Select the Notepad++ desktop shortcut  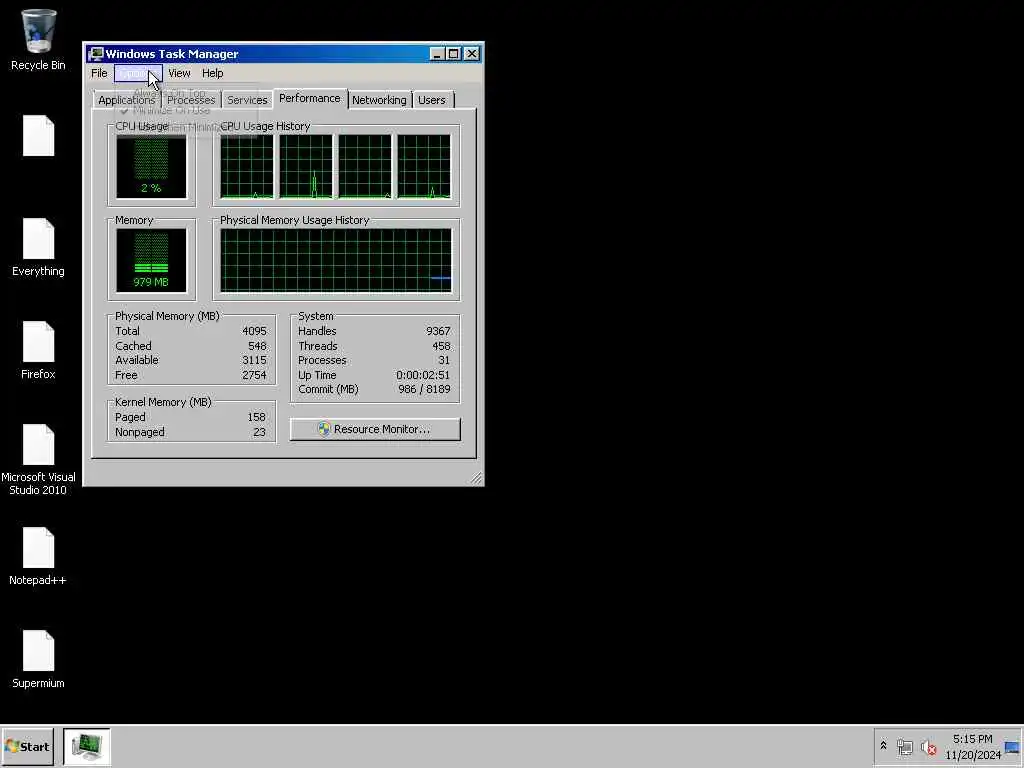coord(38,556)
